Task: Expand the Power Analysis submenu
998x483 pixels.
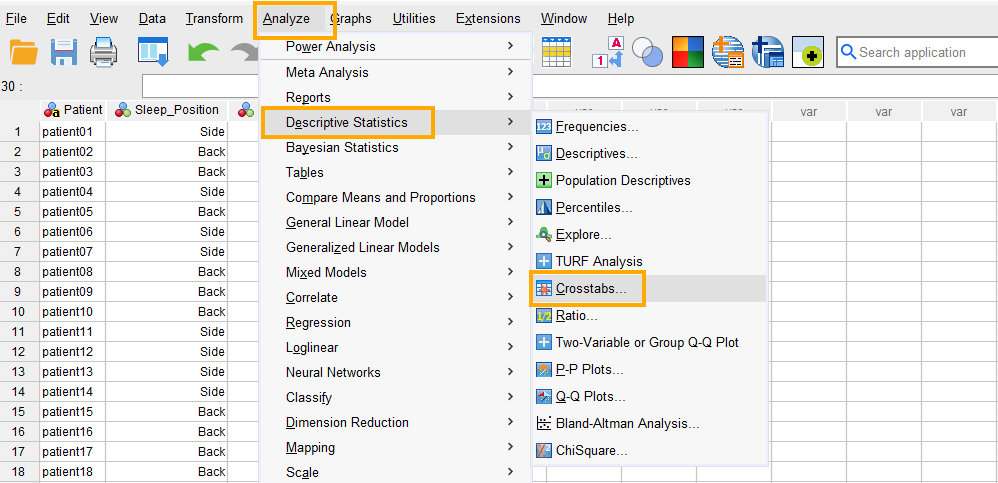Action: click(395, 46)
